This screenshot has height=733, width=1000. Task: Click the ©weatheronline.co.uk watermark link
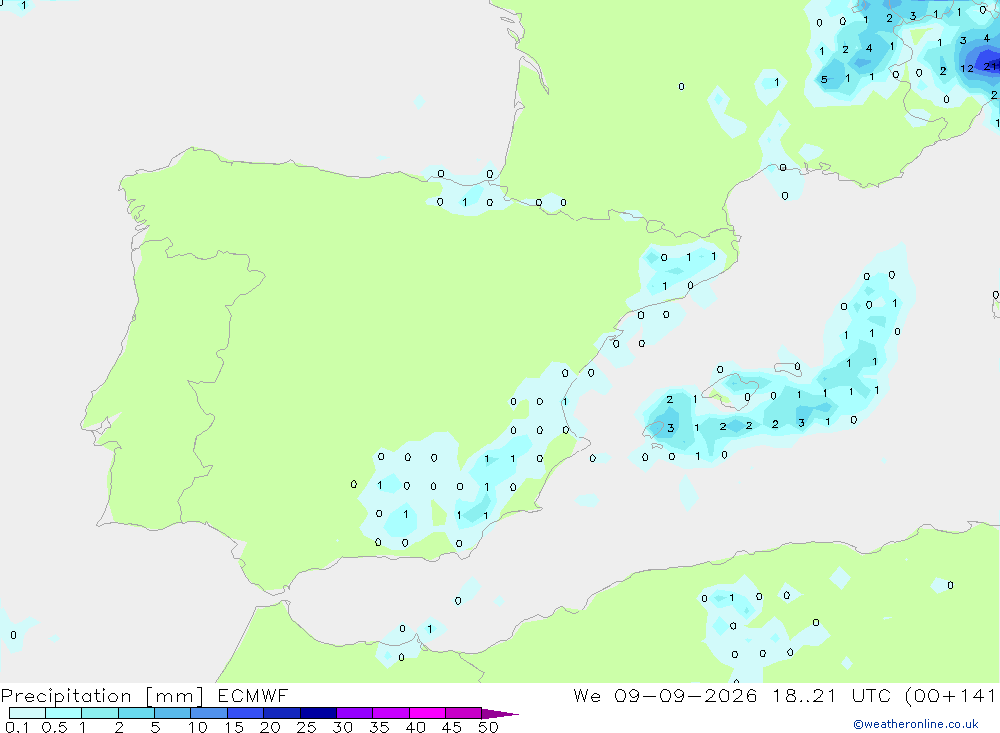916,724
